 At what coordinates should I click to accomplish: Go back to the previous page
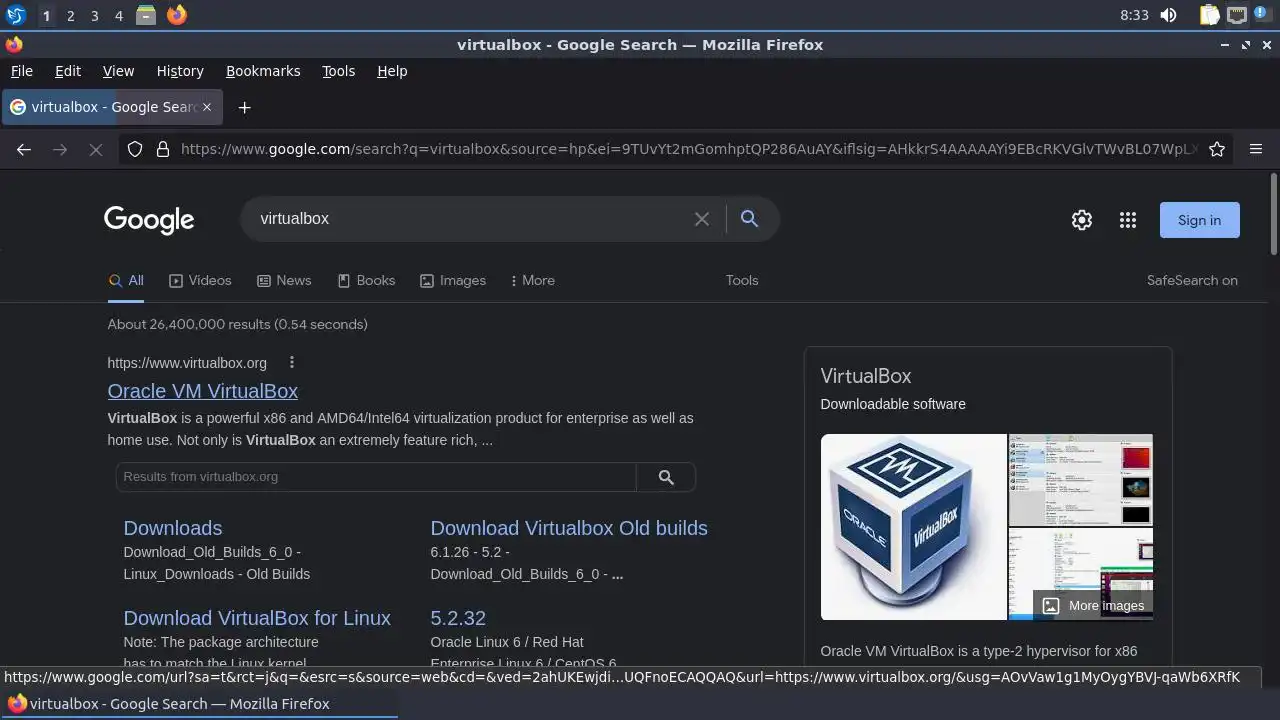coord(24,149)
